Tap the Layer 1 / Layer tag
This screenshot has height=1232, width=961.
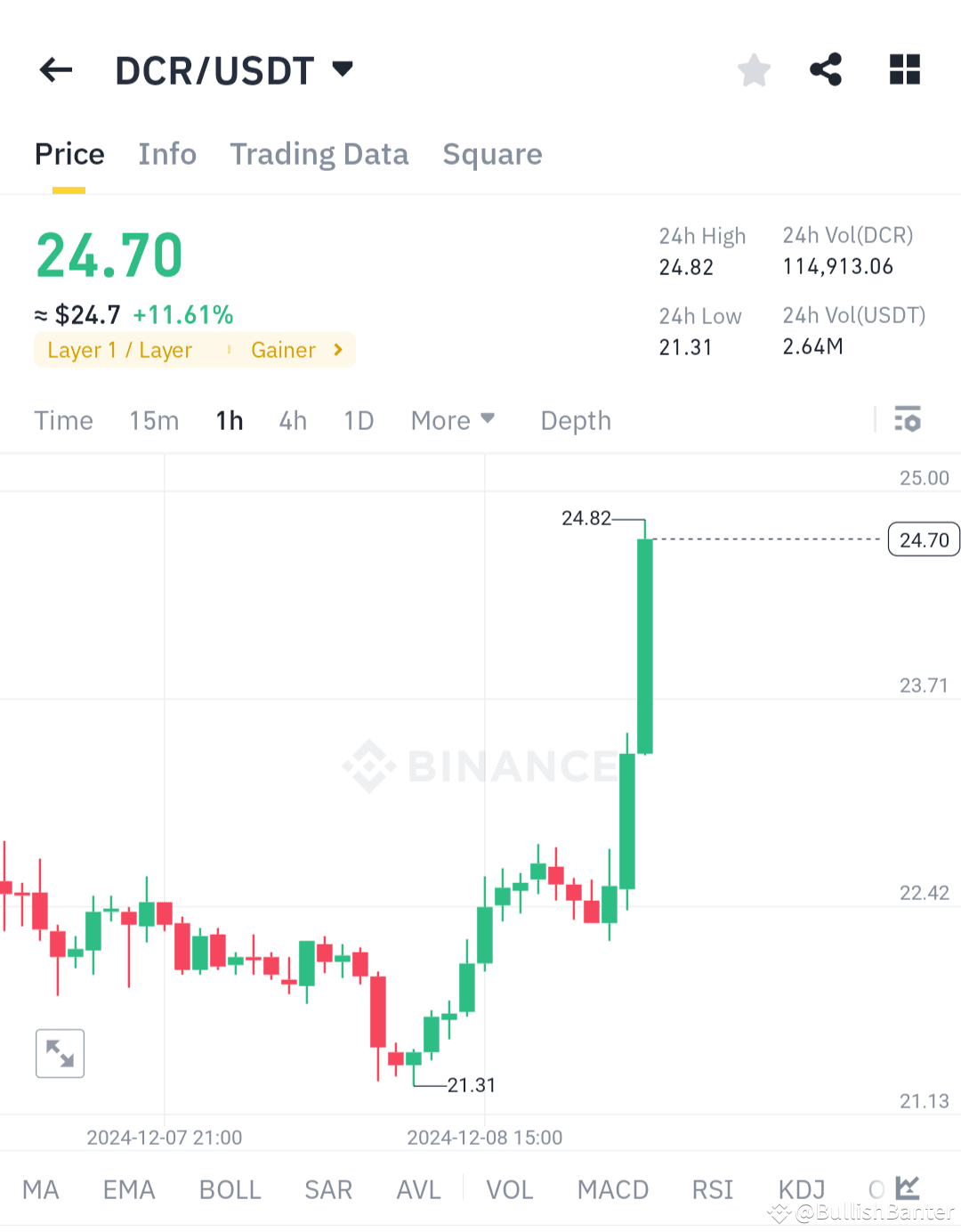[x=120, y=350]
